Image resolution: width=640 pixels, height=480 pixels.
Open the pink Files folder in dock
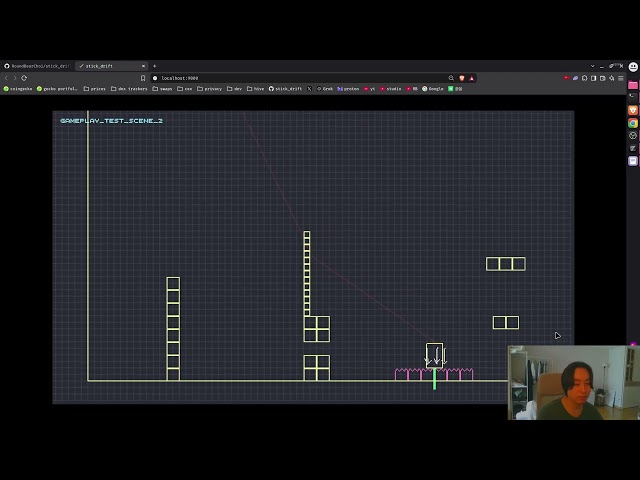click(633, 85)
